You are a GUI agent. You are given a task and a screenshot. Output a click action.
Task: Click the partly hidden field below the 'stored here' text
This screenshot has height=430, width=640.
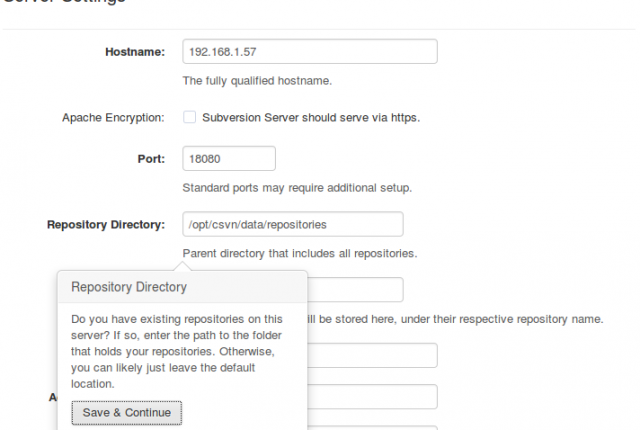(x=372, y=355)
